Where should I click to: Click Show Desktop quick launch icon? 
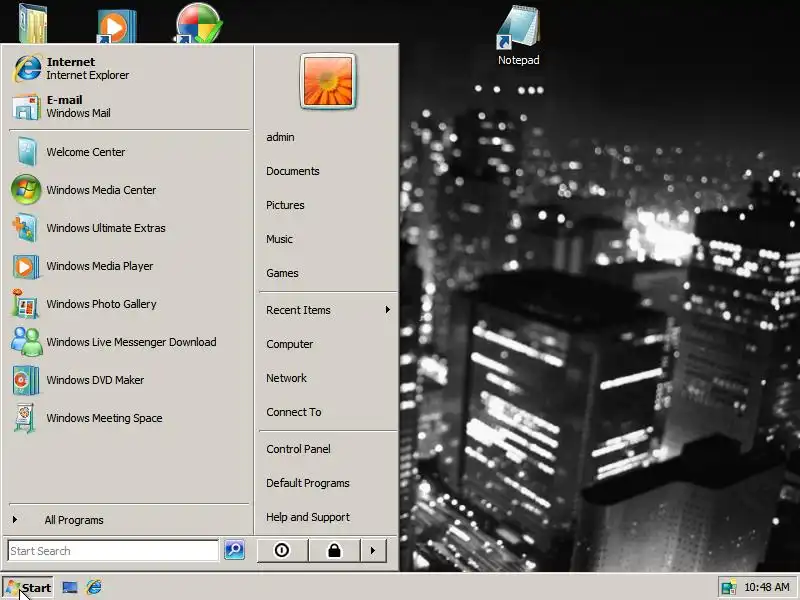(70, 587)
